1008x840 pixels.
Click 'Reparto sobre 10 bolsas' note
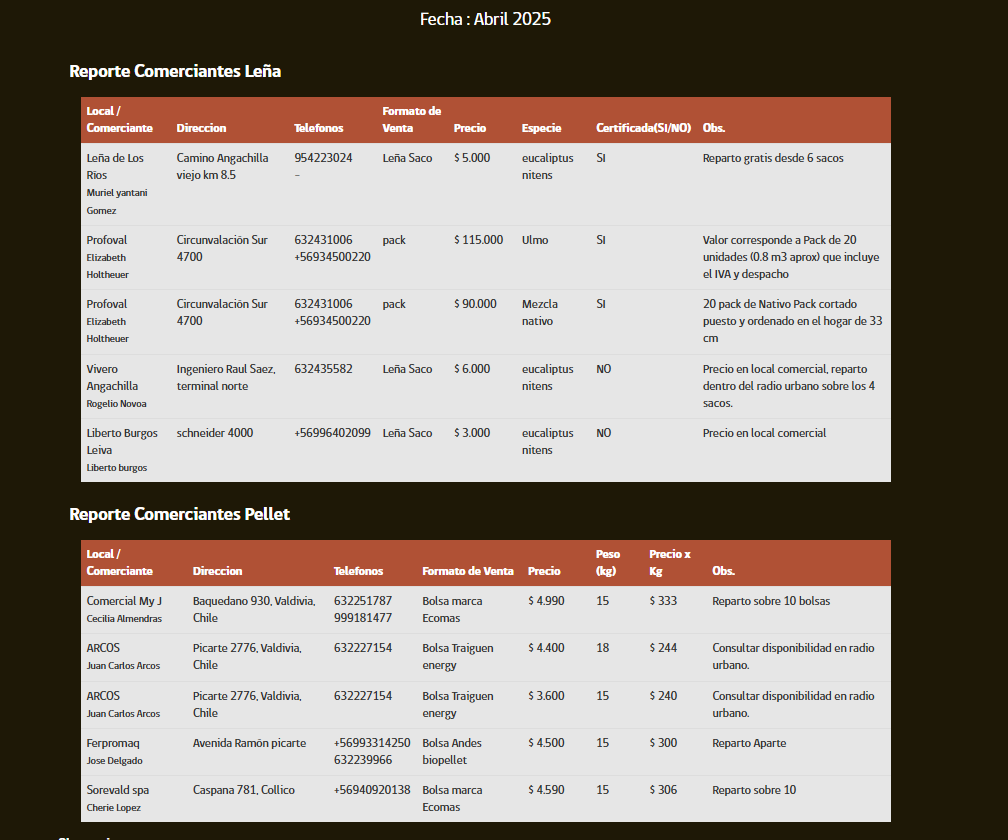(771, 601)
